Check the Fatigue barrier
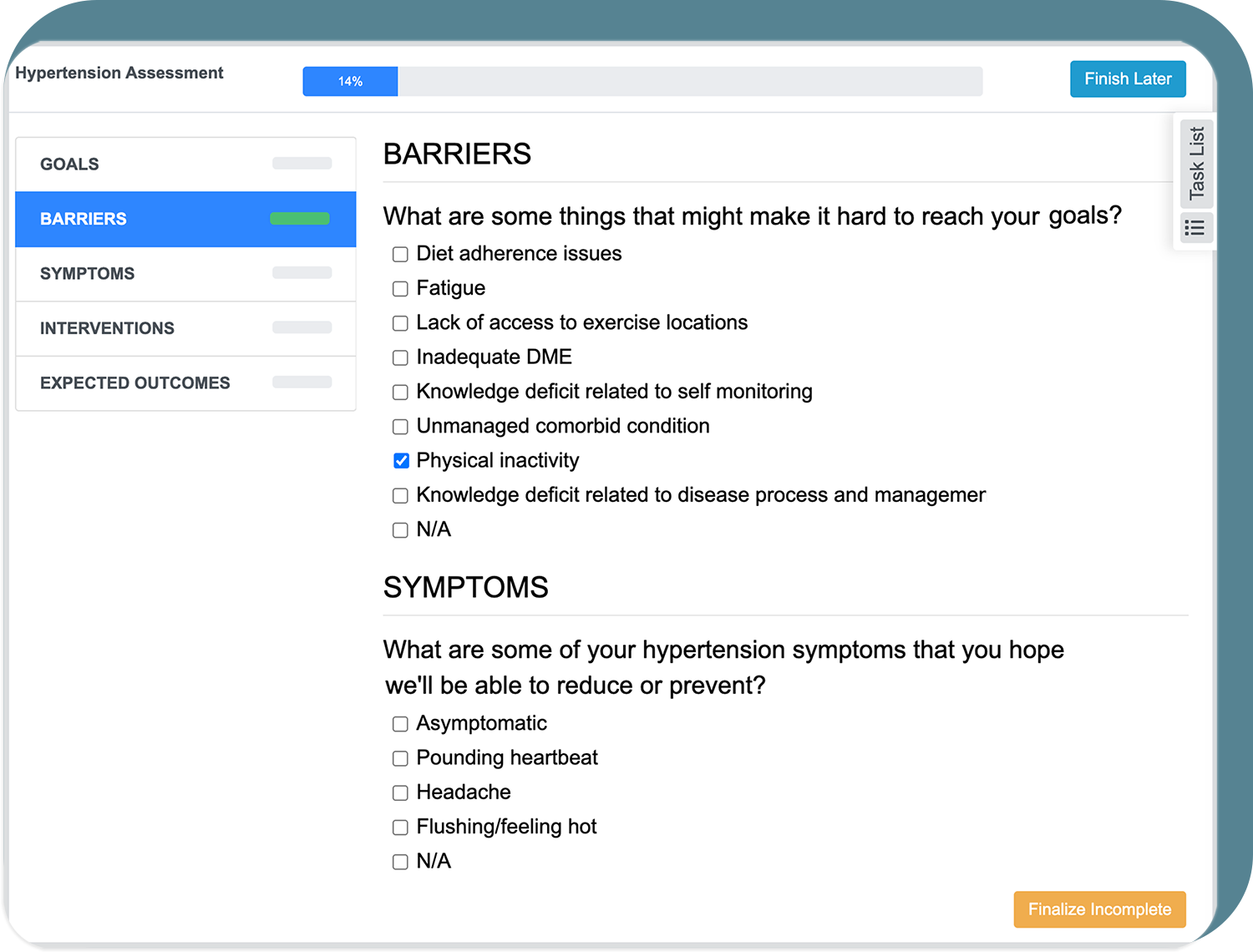 point(400,288)
